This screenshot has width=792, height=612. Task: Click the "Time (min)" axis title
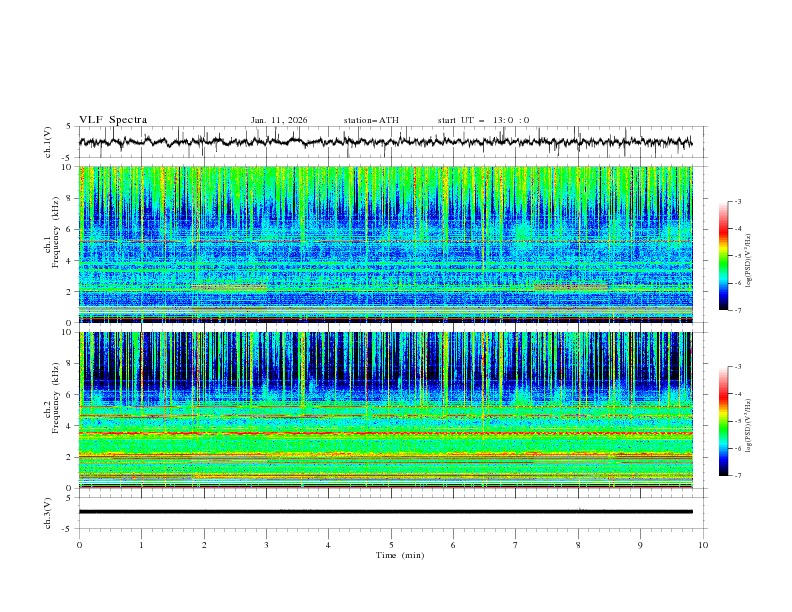[x=400, y=555]
